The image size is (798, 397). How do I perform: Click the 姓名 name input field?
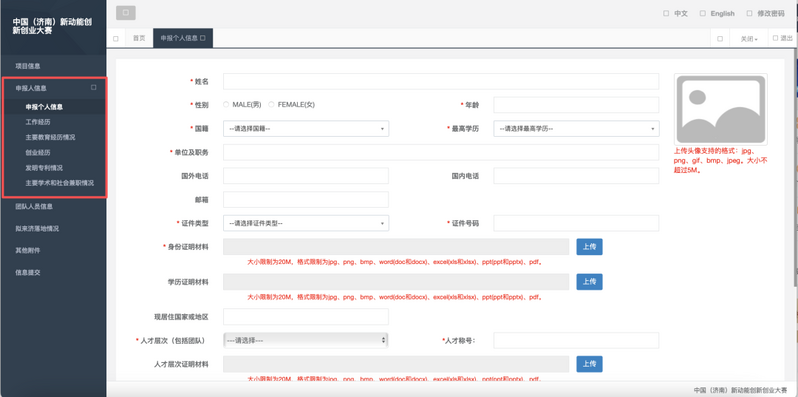441,81
